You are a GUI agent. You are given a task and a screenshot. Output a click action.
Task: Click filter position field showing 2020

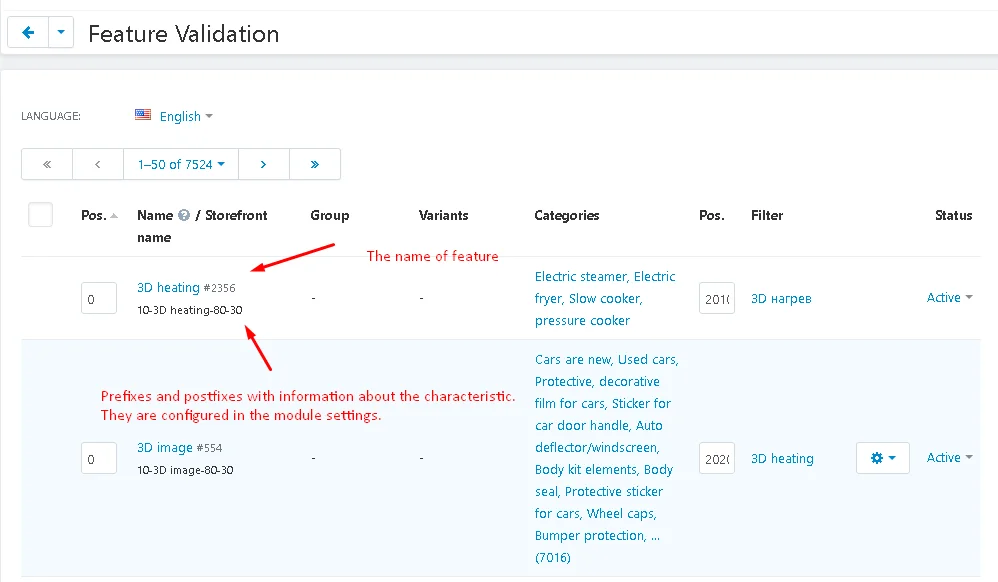pos(716,459)
